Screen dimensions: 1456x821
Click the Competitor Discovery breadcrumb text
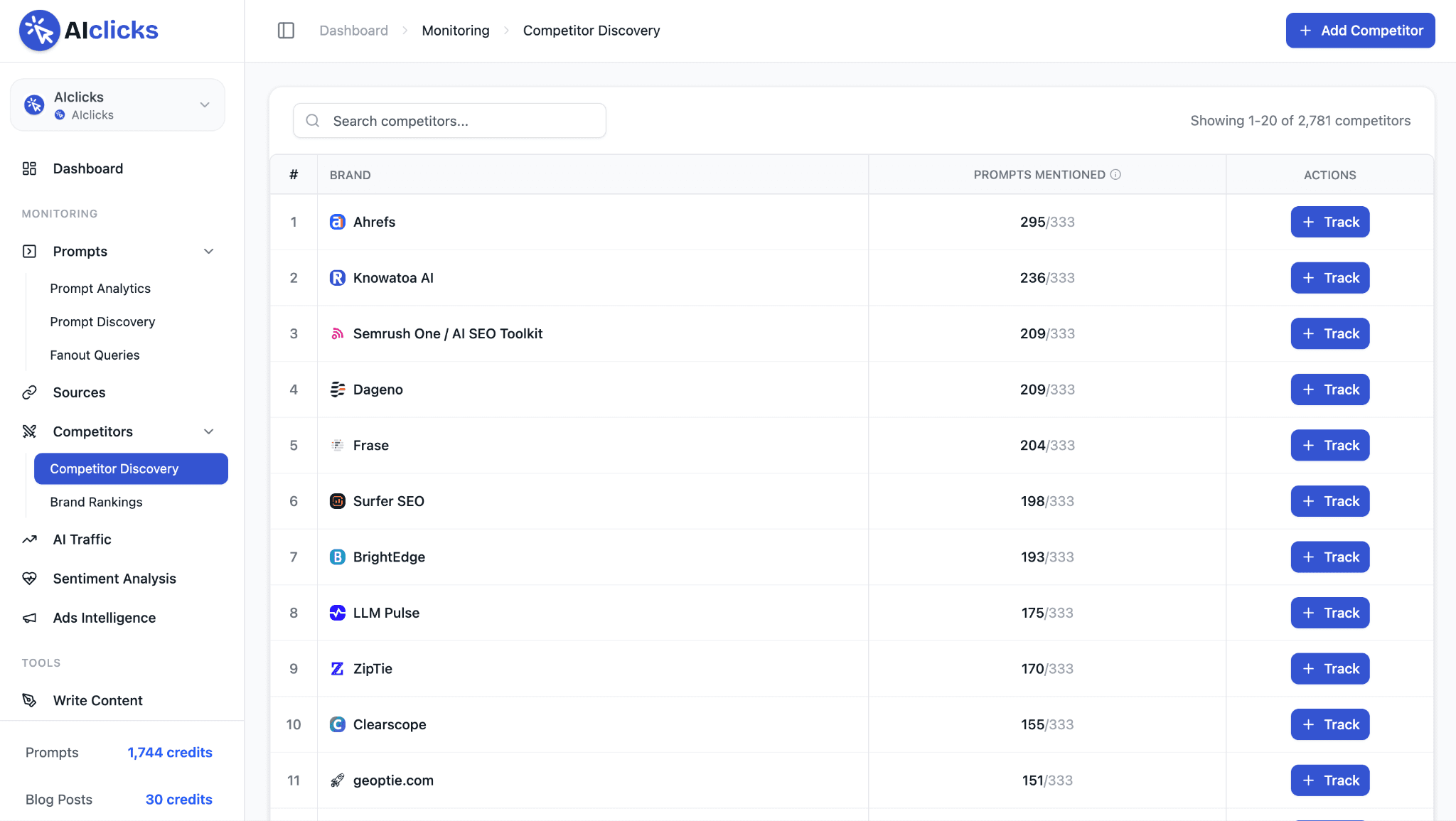[x=591, y=31]
